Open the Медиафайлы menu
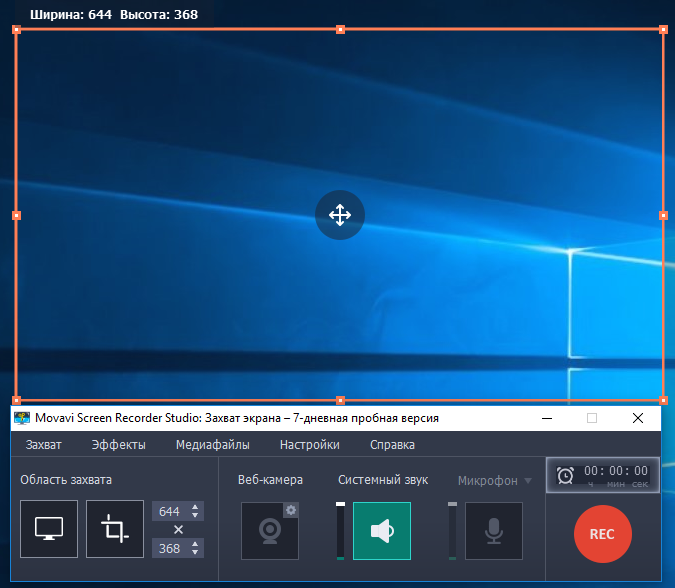675x588 pixels. click(213, 445)
